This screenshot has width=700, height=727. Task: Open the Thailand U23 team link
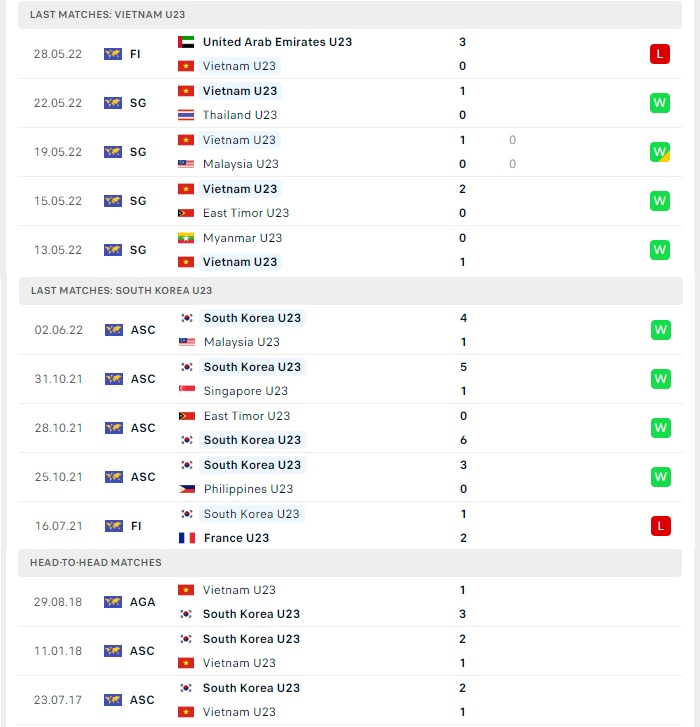coord(240,115)
